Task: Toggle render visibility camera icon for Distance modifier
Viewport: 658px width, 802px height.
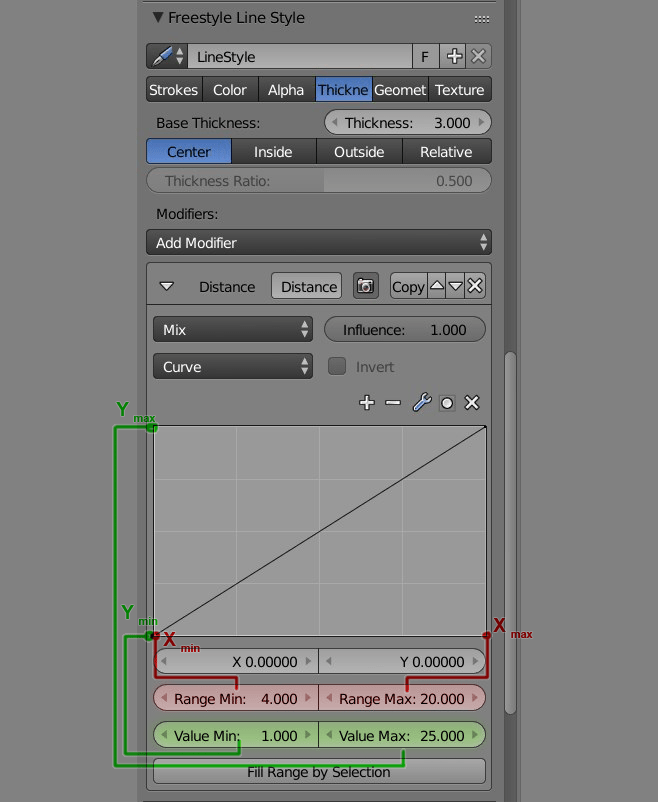Action: [365, 286]
